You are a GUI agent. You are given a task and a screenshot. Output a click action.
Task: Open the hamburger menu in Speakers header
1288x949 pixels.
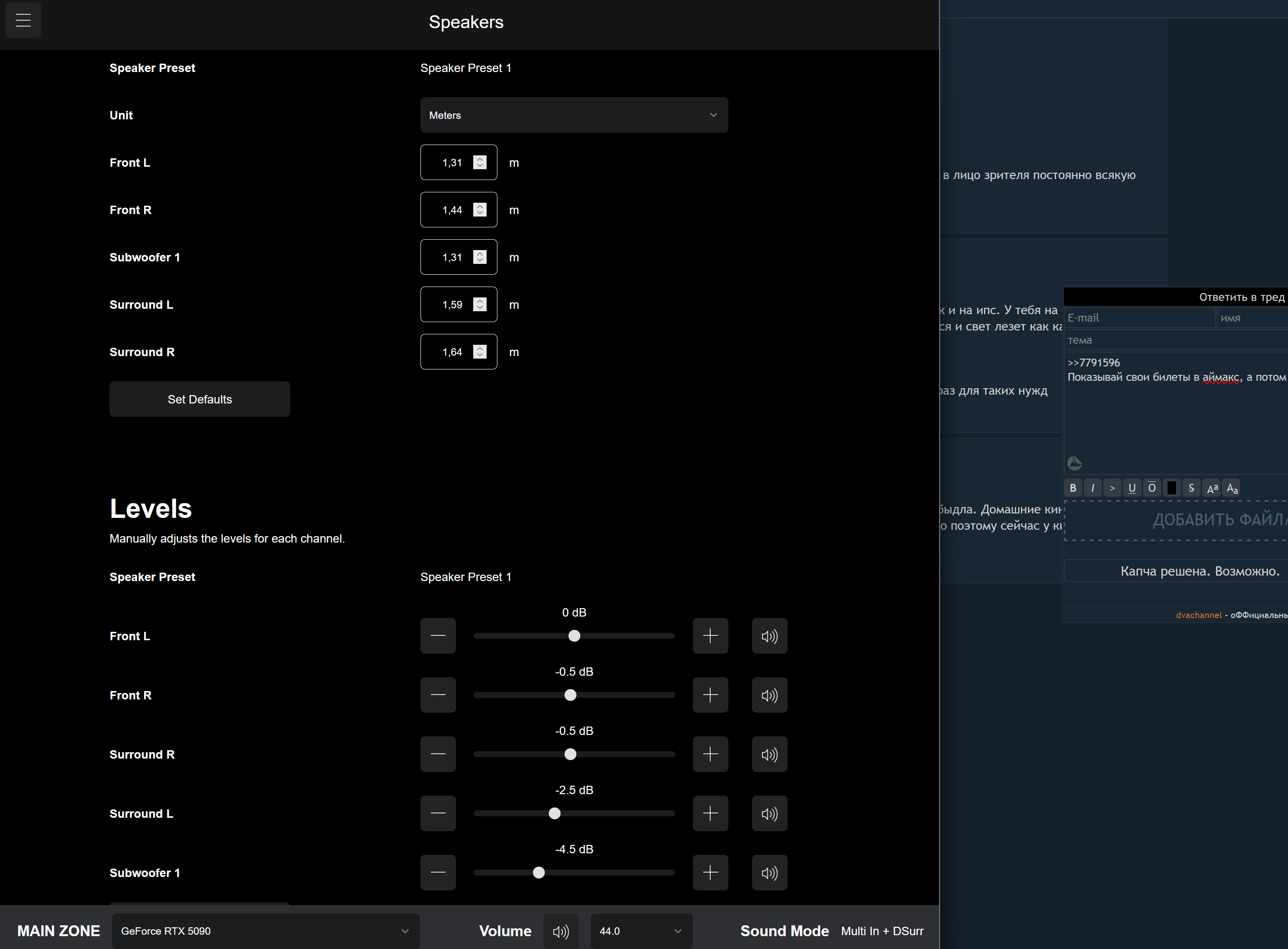click(x=23, y=20)
